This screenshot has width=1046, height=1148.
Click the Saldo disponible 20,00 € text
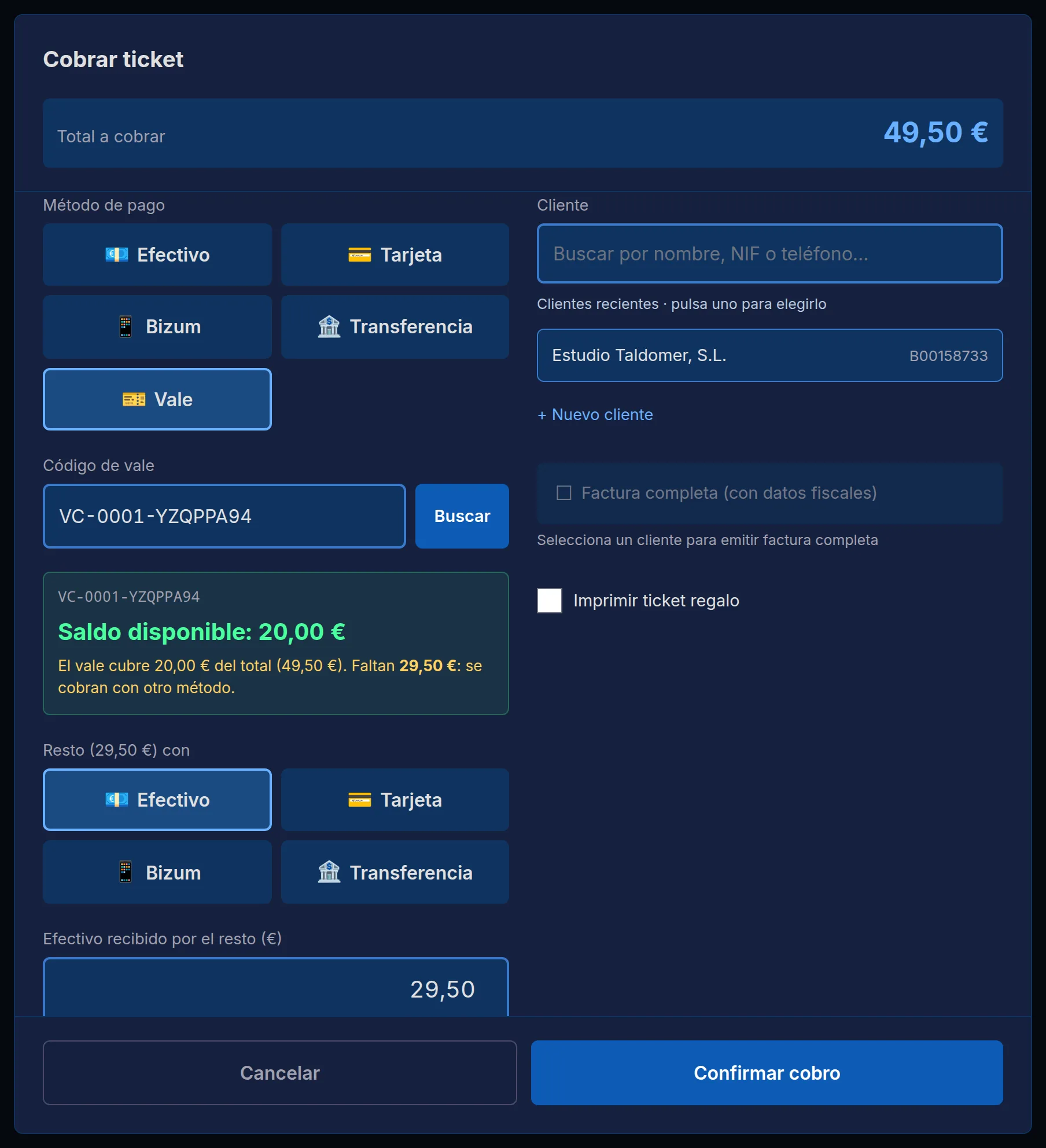(x=202, y=632)
